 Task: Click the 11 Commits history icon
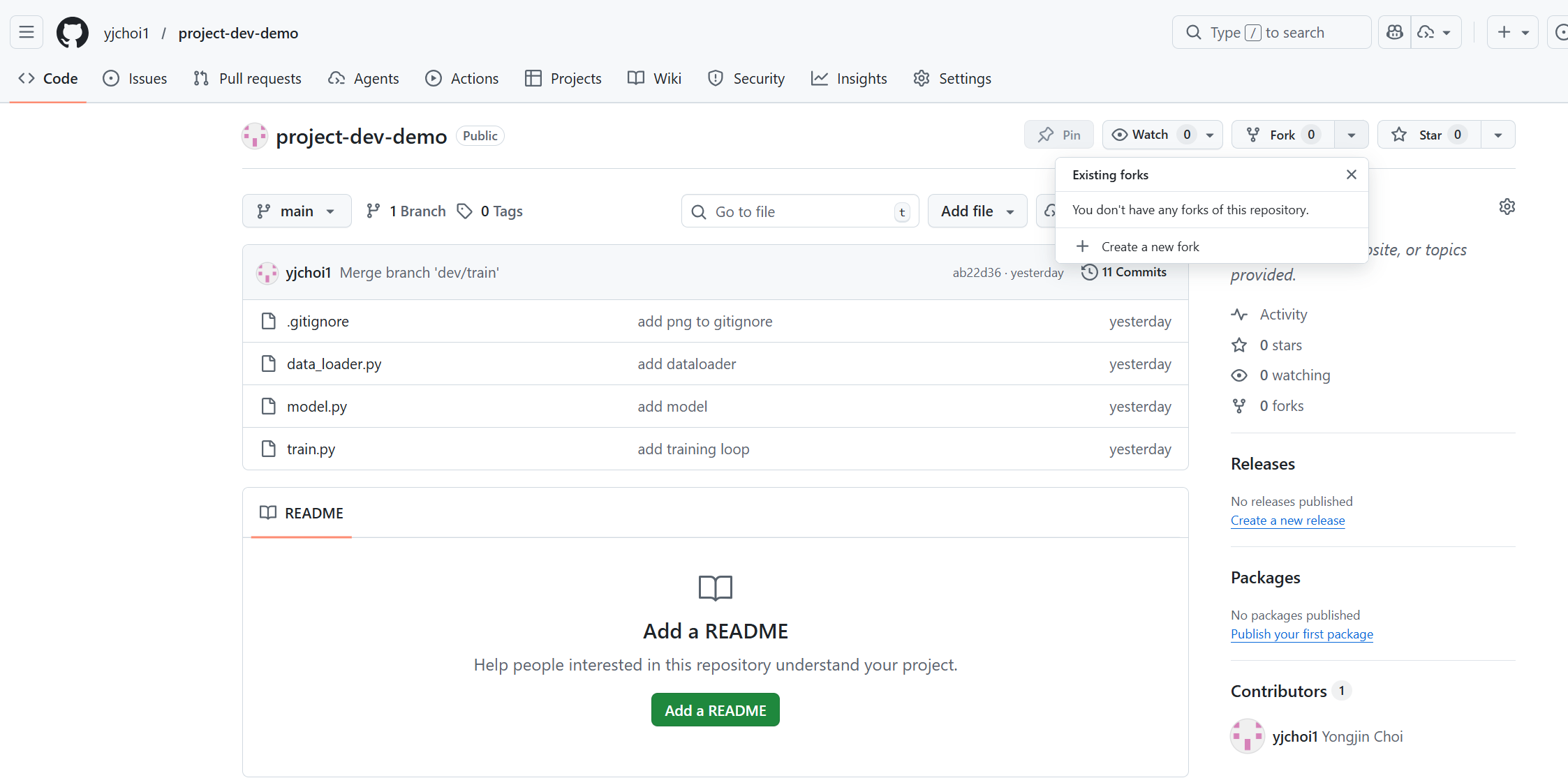coord(1089,272)
